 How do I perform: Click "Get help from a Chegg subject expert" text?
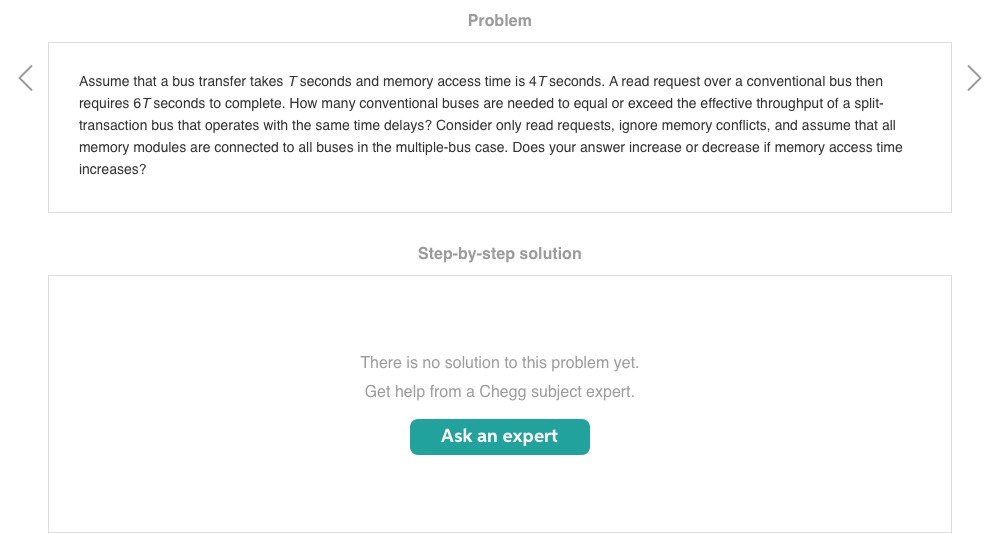pyautogui.click(x=499, y=391)
